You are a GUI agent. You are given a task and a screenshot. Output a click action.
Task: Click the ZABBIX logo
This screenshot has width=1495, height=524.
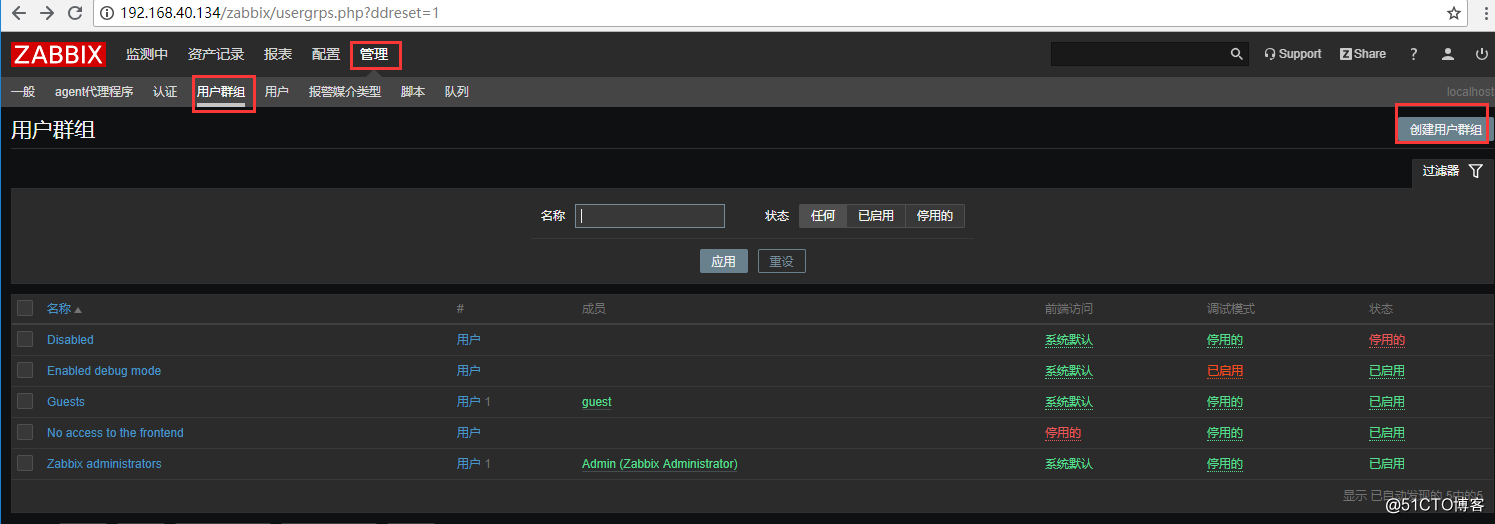[59, 54]
